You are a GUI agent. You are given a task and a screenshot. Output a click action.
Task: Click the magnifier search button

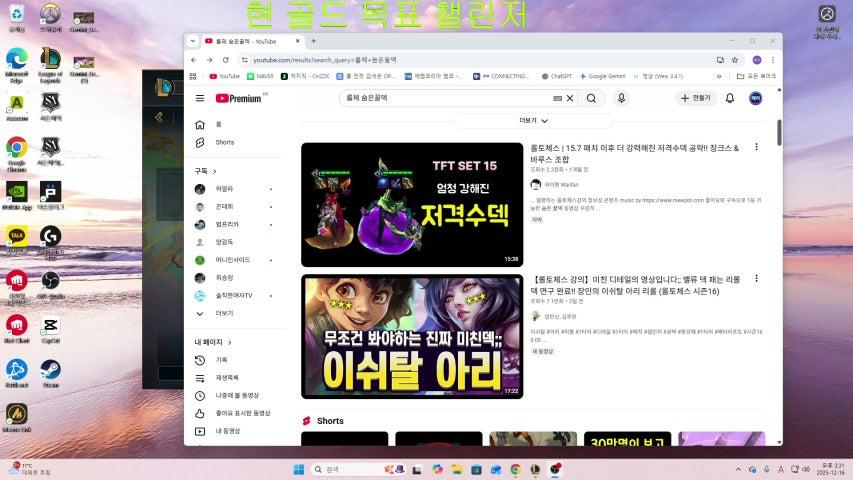coord(591,98)
